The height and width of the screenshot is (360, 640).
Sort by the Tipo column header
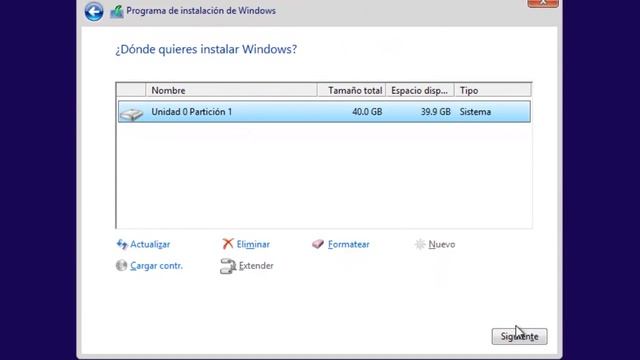[493, 90]
